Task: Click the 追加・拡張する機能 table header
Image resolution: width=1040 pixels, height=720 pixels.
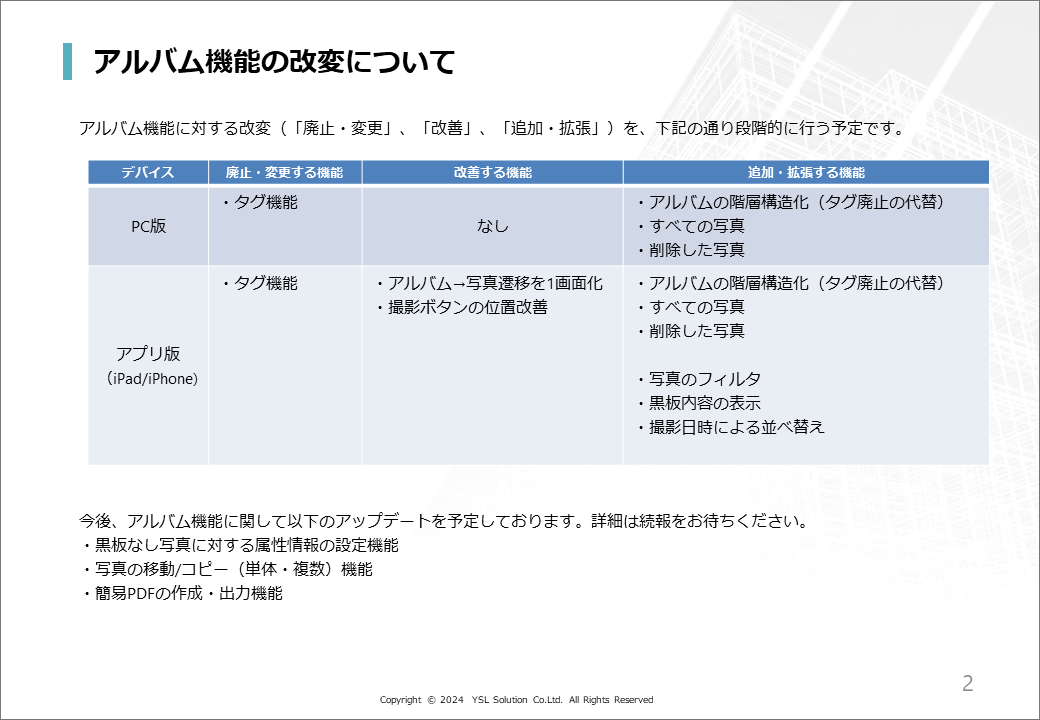Action: click(x=806, y=173)
